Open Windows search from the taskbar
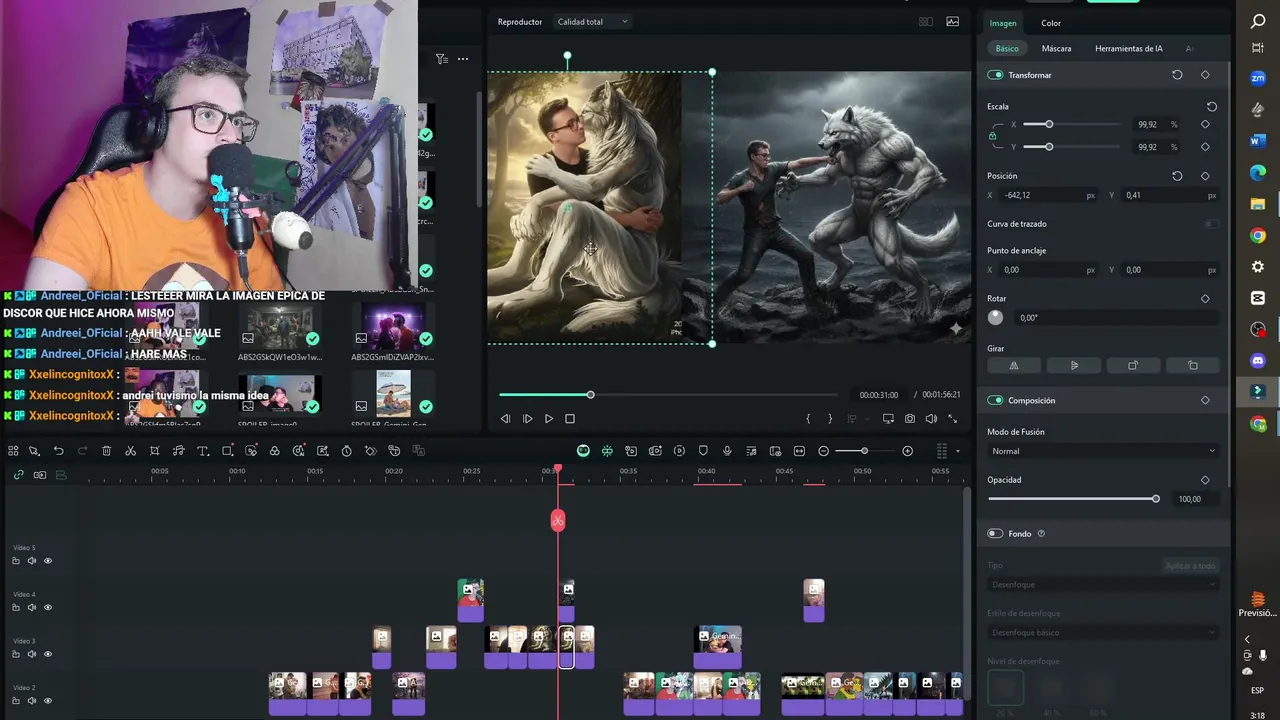The image size is (1280, 720). point(1258,21)
